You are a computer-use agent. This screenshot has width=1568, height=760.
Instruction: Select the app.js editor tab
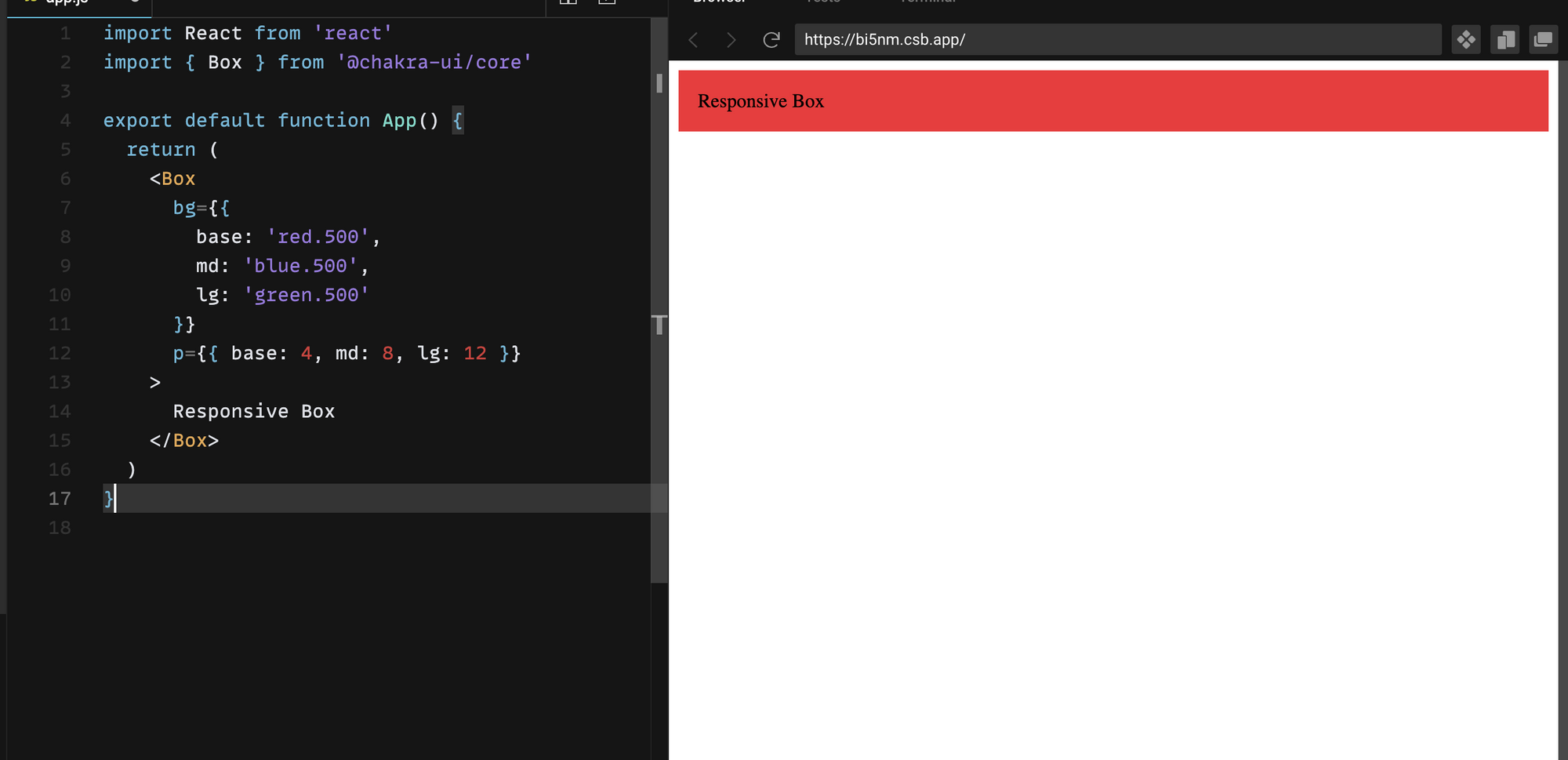(x=67, y=3)
